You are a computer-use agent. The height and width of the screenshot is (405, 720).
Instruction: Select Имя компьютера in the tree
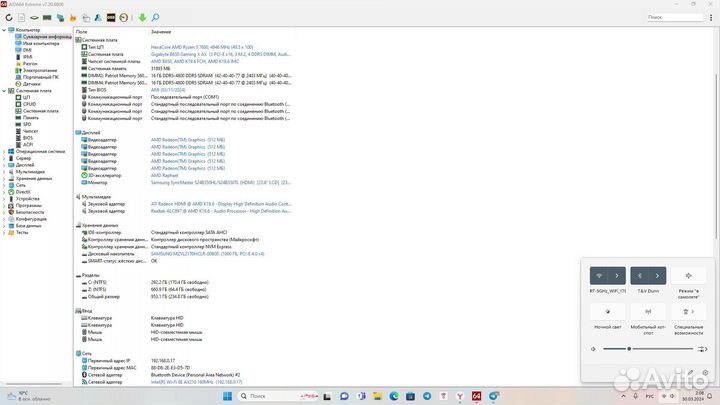[x=41, y=43]
